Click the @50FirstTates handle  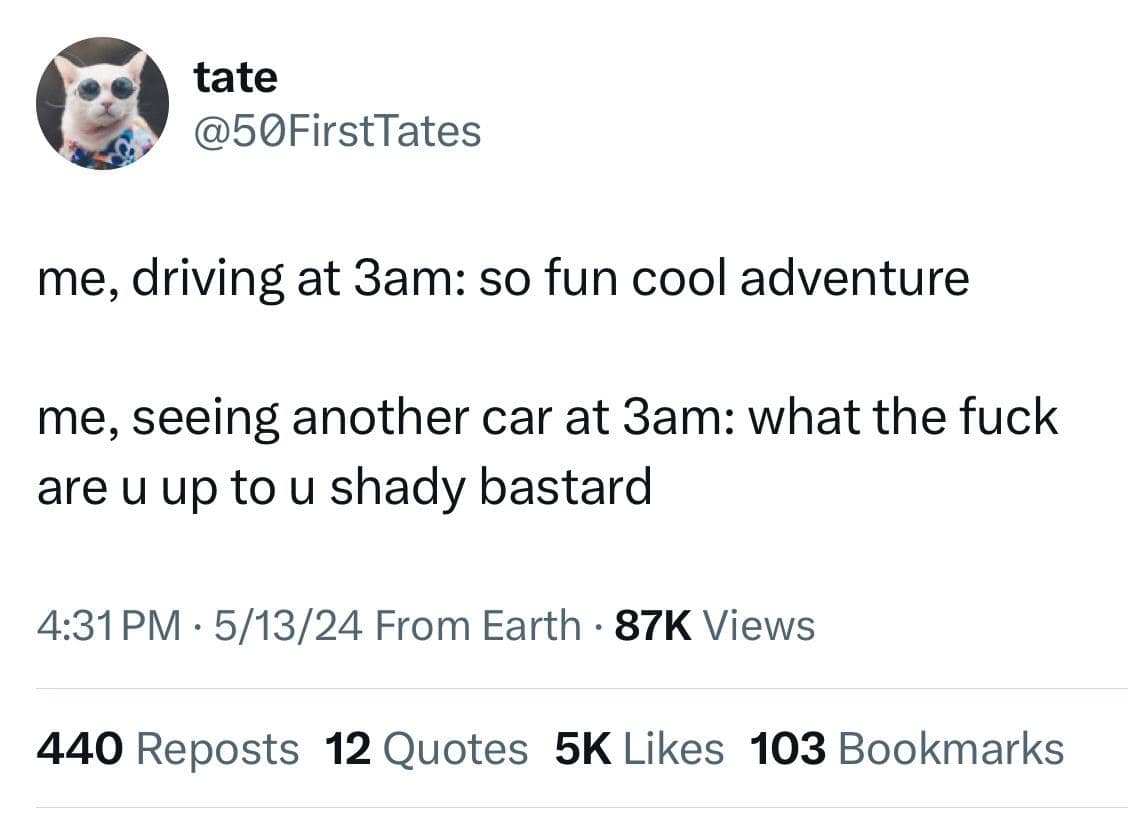(x=338, y=131)
